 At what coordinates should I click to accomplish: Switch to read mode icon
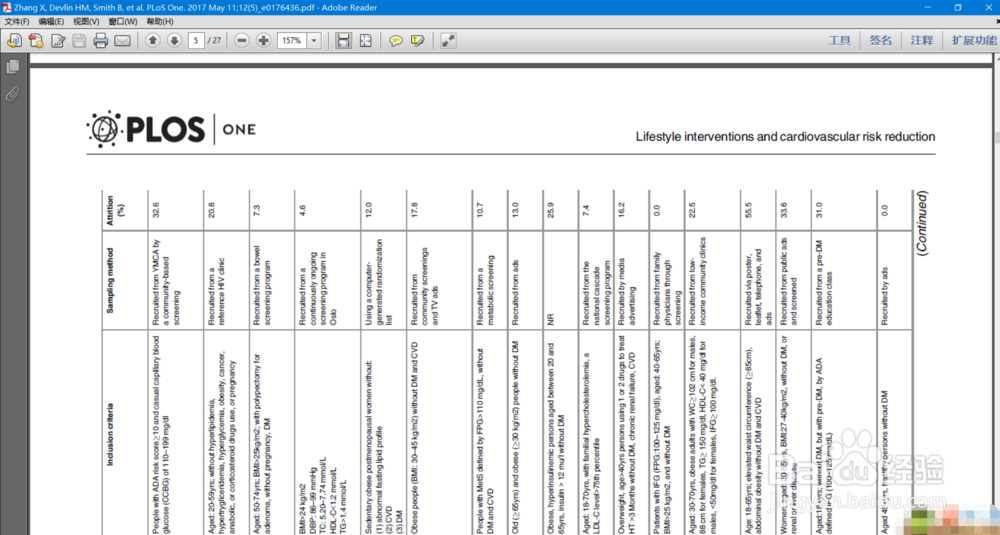pos(448,41)
